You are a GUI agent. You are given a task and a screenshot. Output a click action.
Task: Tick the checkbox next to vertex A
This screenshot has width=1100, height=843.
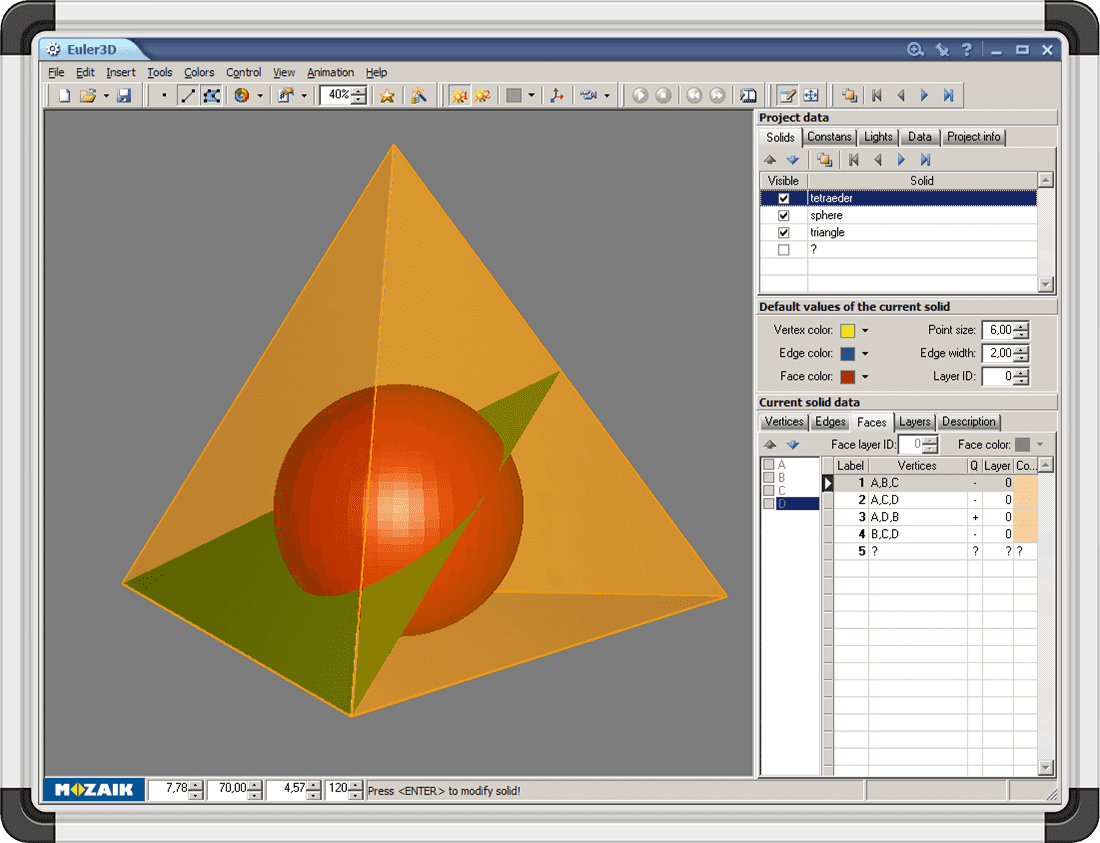pyautogui.click(x=769, y=465)
